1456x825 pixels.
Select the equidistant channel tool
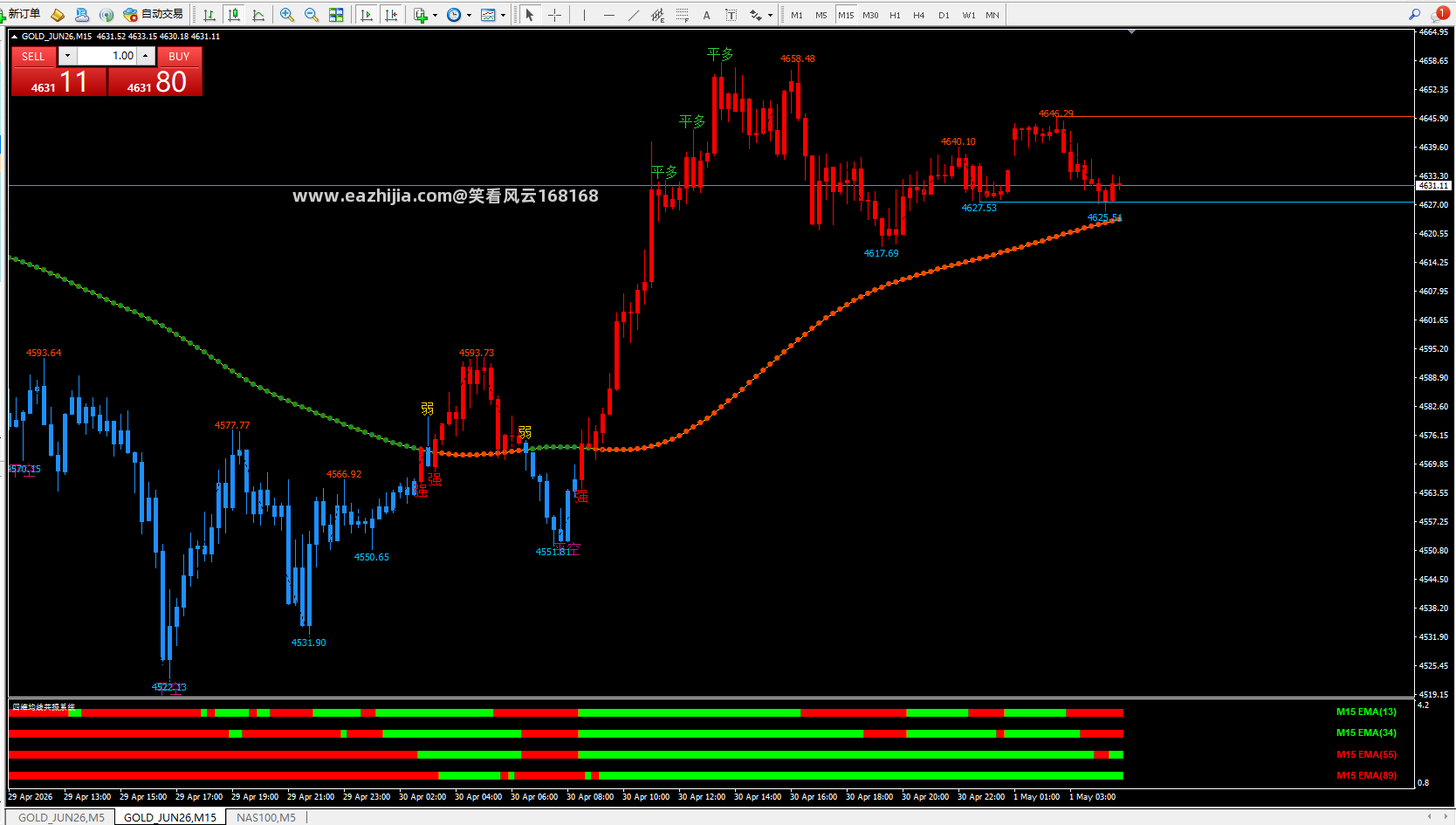[x=657, y=15]
